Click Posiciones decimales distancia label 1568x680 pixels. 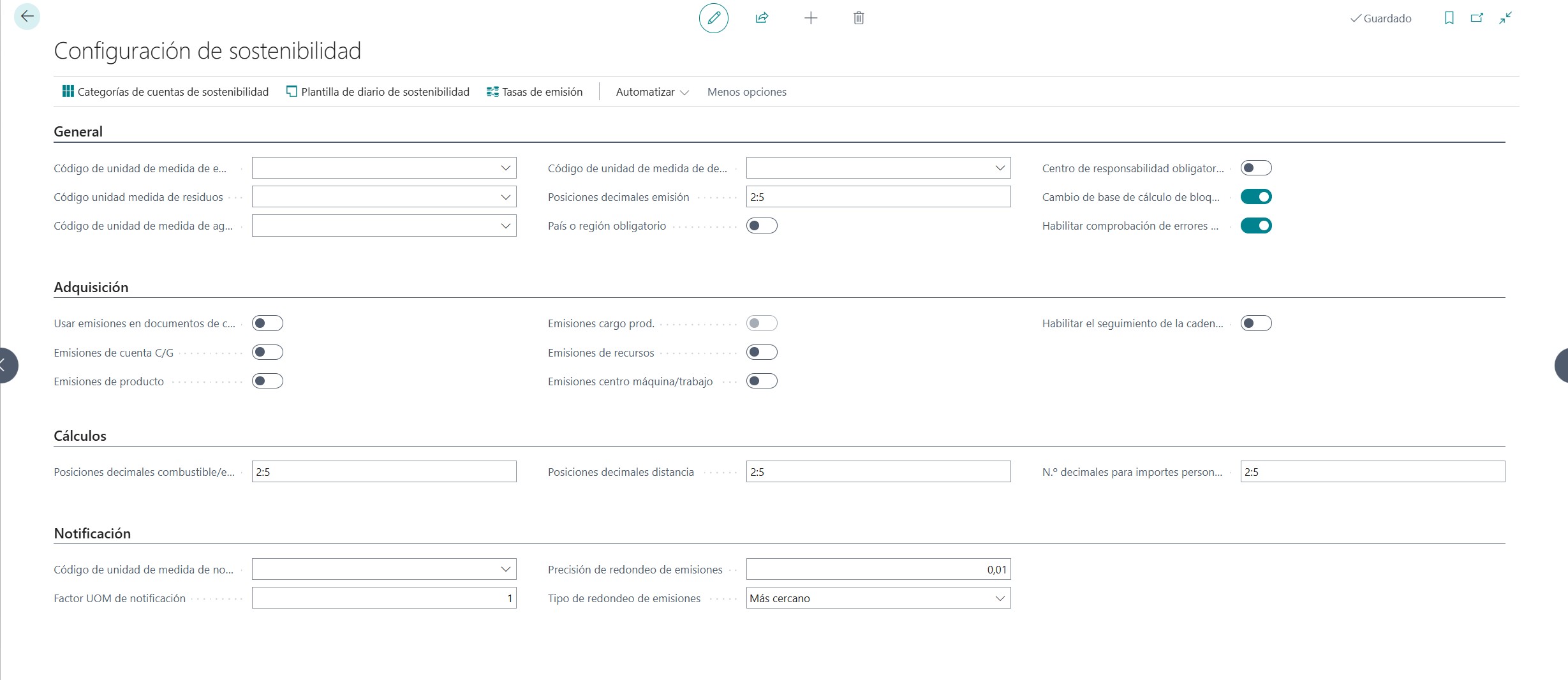click(621, 472)
